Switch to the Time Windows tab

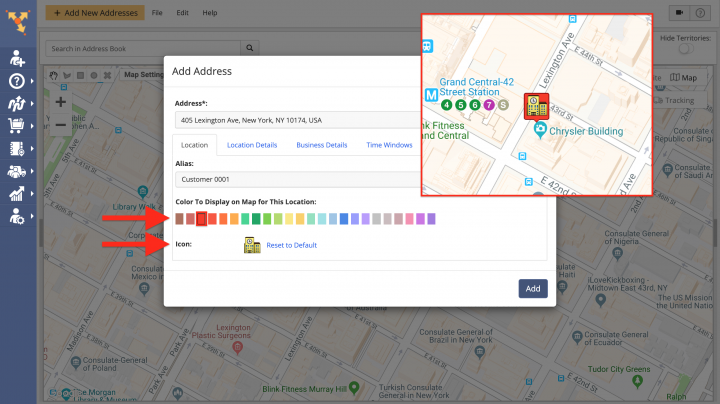(x=389, y=145)
